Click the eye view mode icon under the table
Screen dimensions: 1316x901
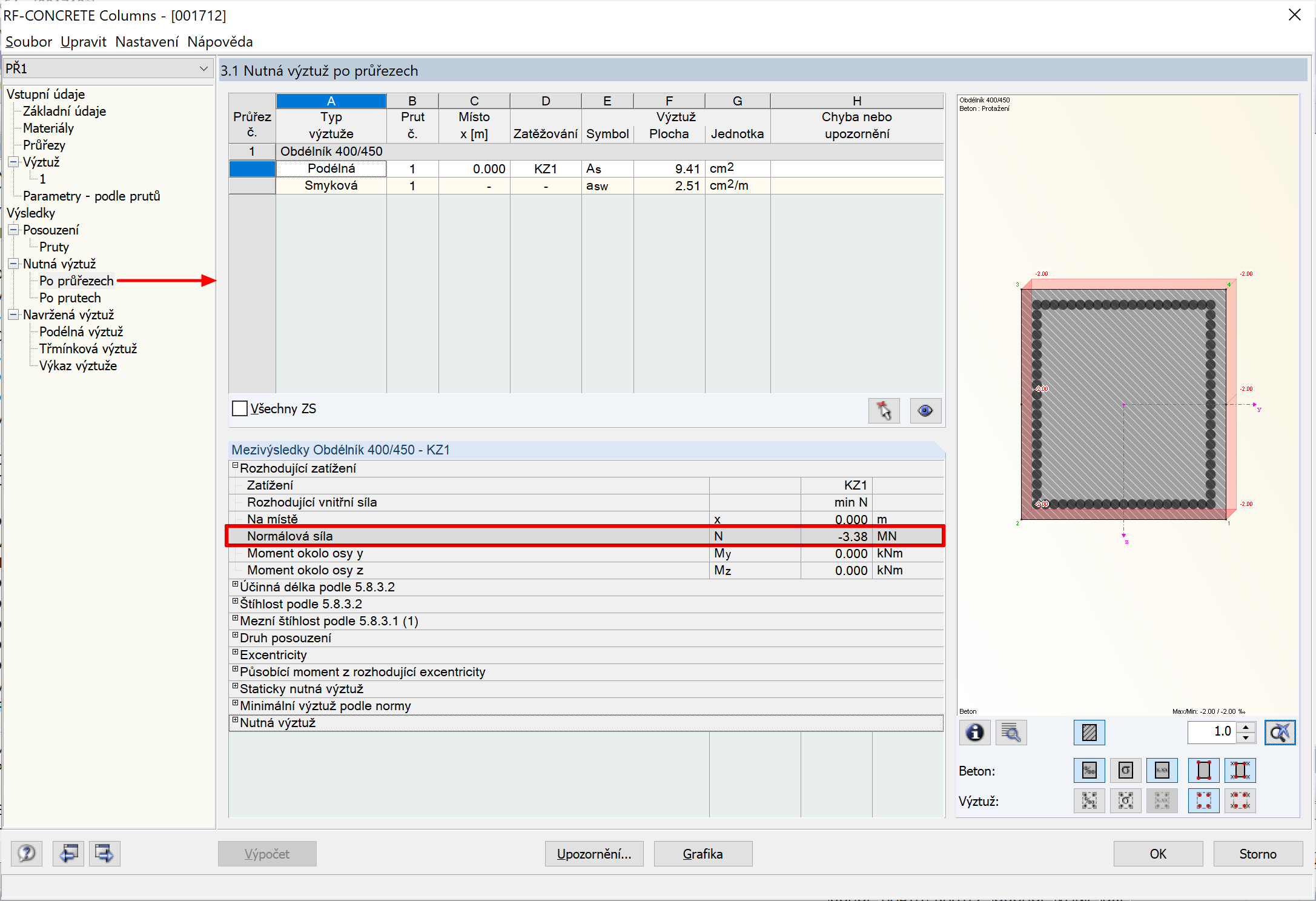(925, 411)
